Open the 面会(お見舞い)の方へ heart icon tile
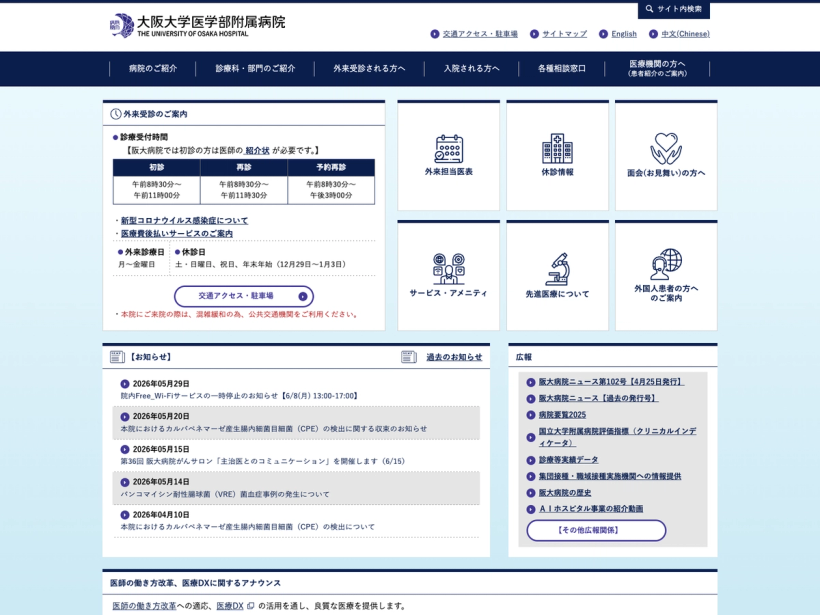Viewport: 820px width, 615px height. (x=666, y=155)
